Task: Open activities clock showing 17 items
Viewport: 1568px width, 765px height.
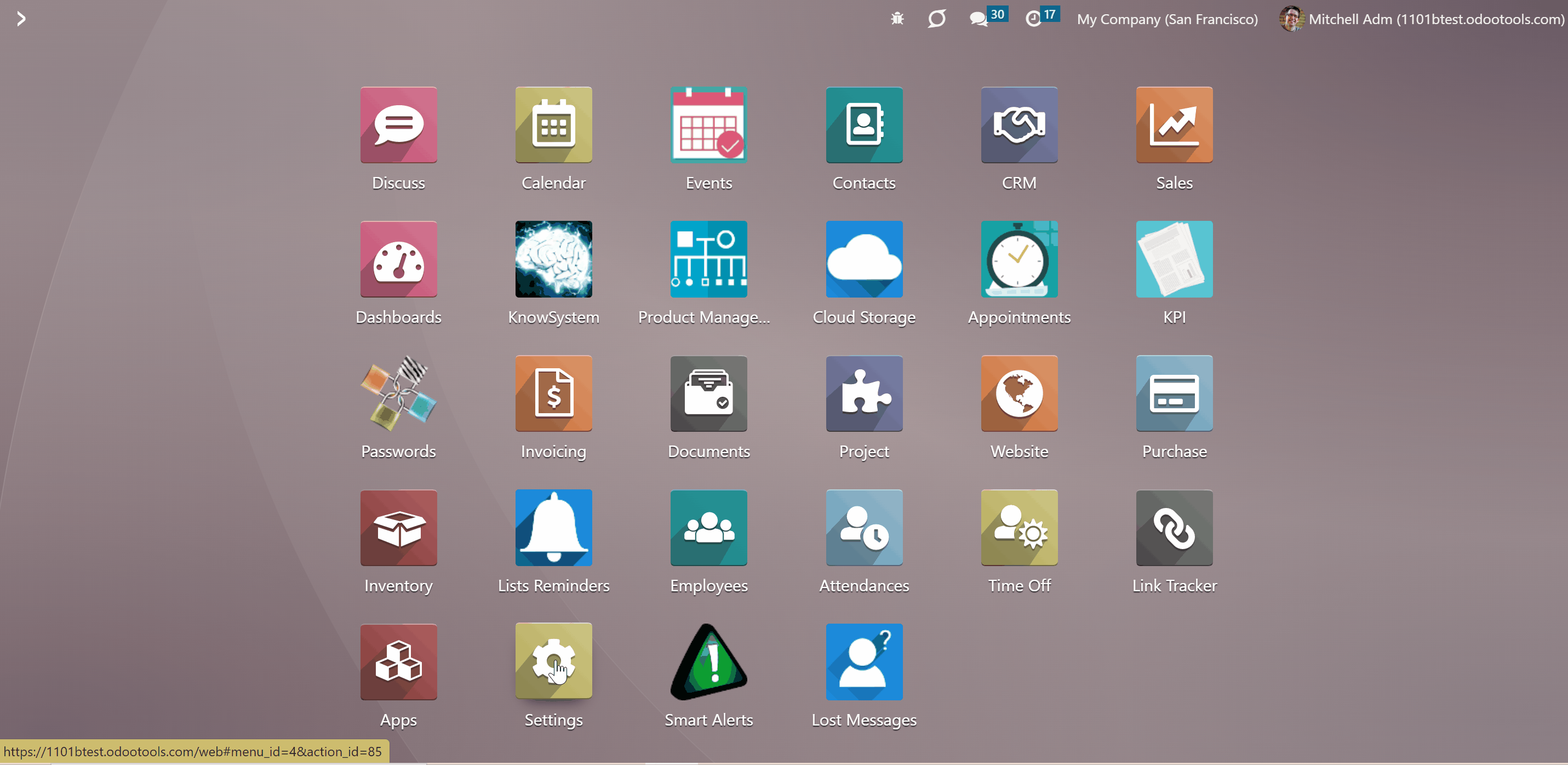Action: [1042, 18]
